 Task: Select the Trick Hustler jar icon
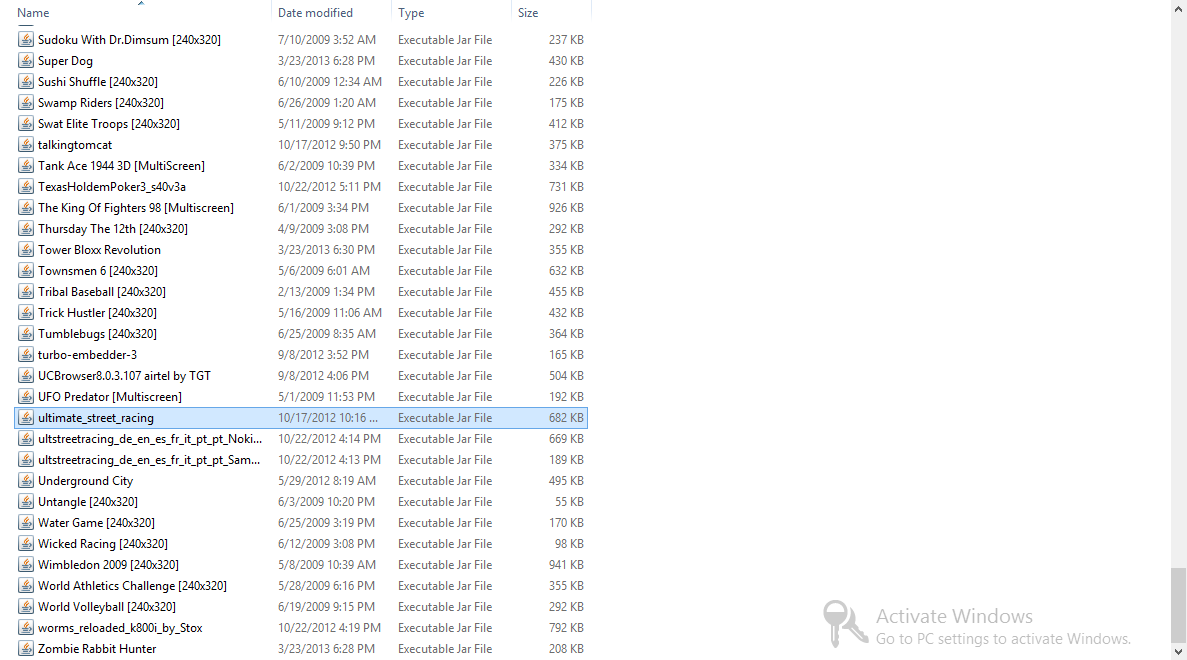pos(26,313)
